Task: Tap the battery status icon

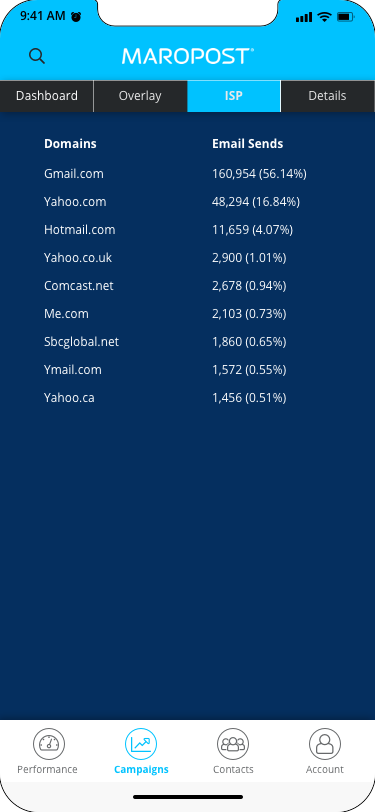Action: click(x=345, y=17)
